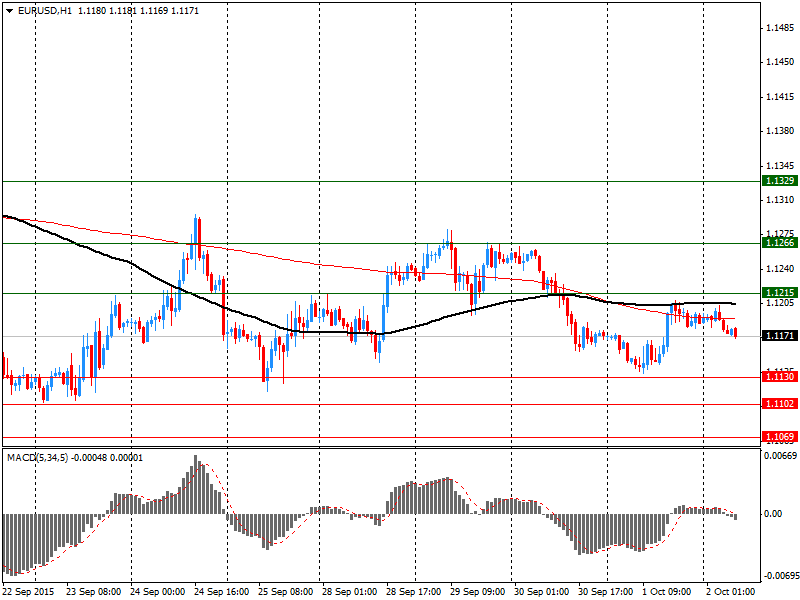Screen dimensions: 800x600
Task: Click the 24 Sep 00:00 time label
Action: pyautogui.click(x=157, y=592)
